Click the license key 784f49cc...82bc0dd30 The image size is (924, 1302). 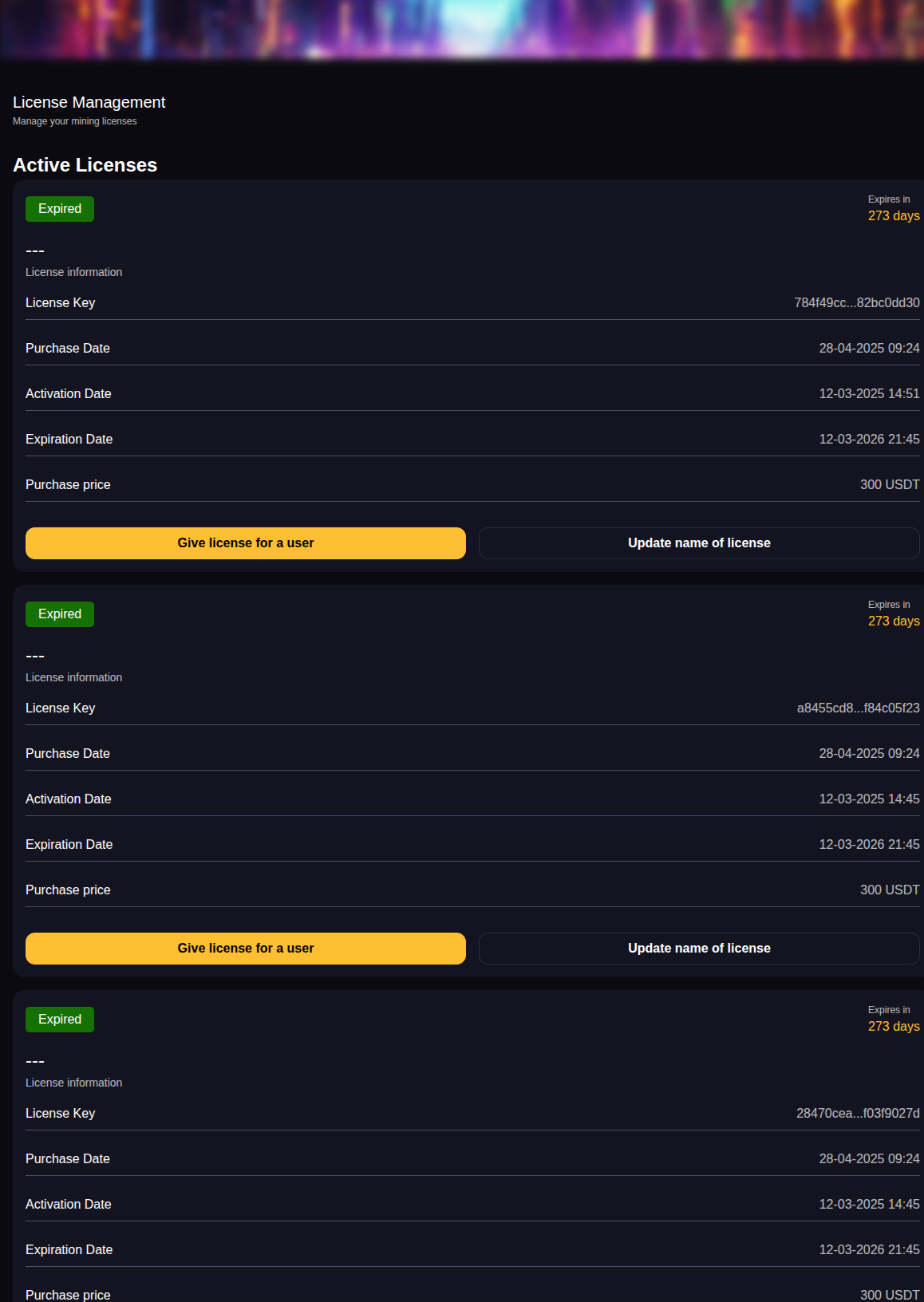pos(856,303)
